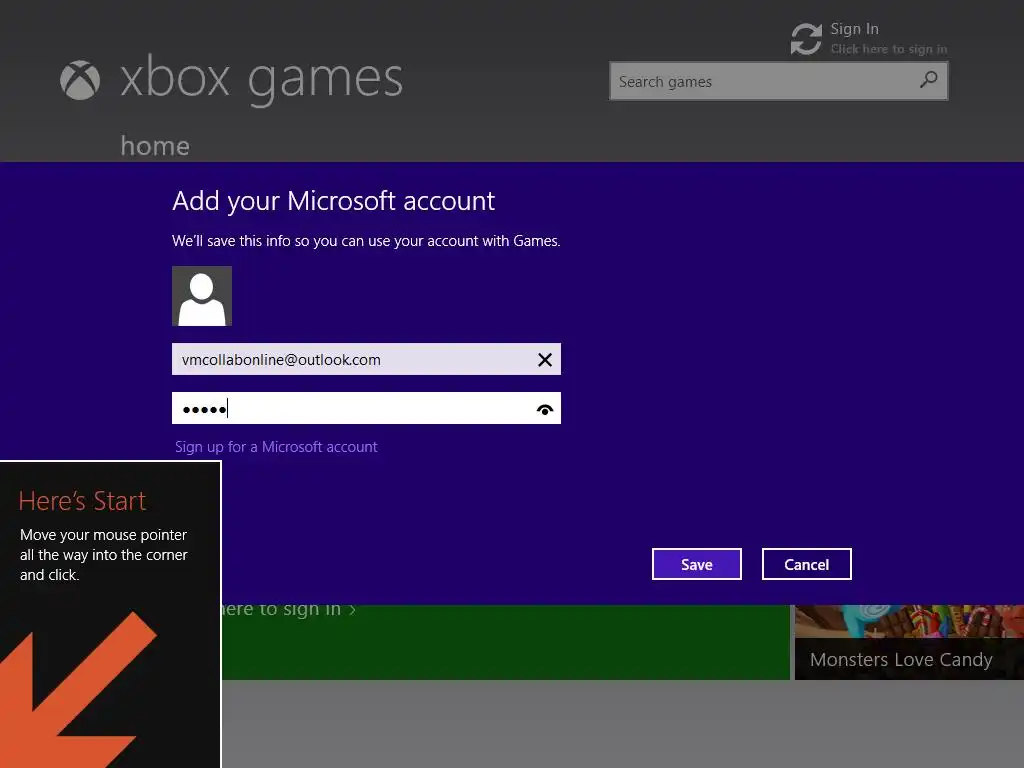Click the email address input field

point(366,359)
